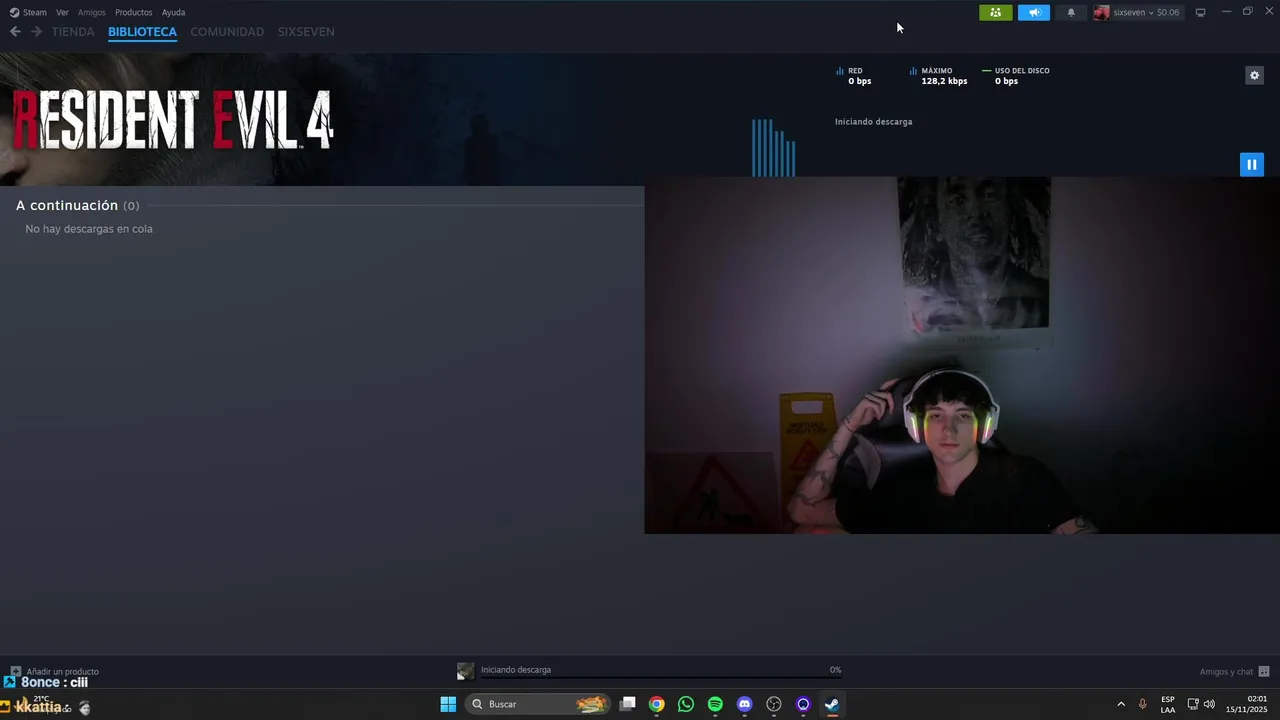1280x720 pixels.
Task: Open the Friends and chat icon
Action: click(x=1264, y=671)
